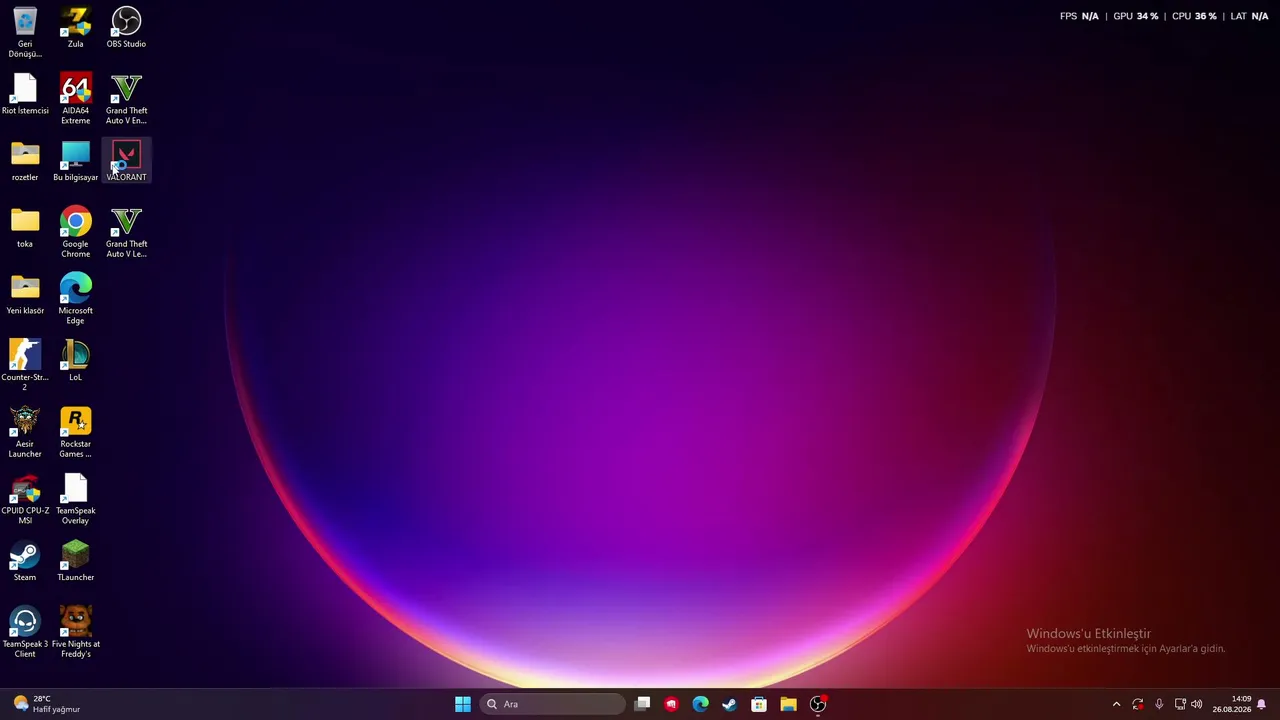Screen dimensions: 1280x720
Task: Select the OBS Studio desktop shortcut
Action: click(x=126, y=28)
